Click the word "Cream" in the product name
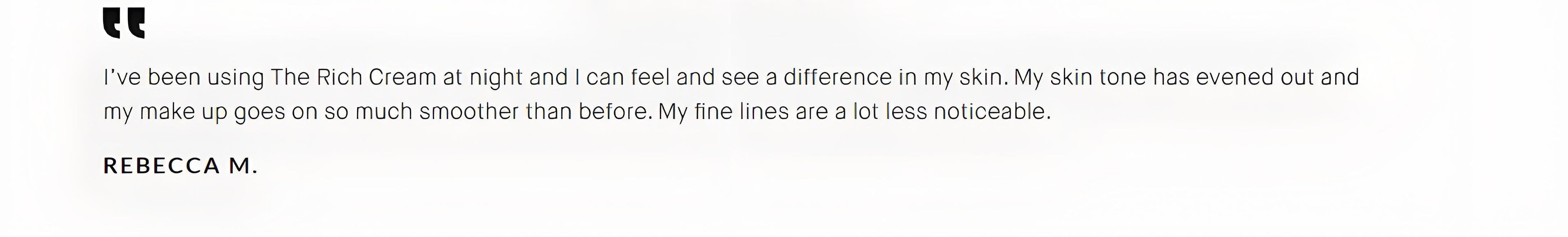The width and height of the screenshot is (1568, 237). pyautogui.click(x=403, y=77)
